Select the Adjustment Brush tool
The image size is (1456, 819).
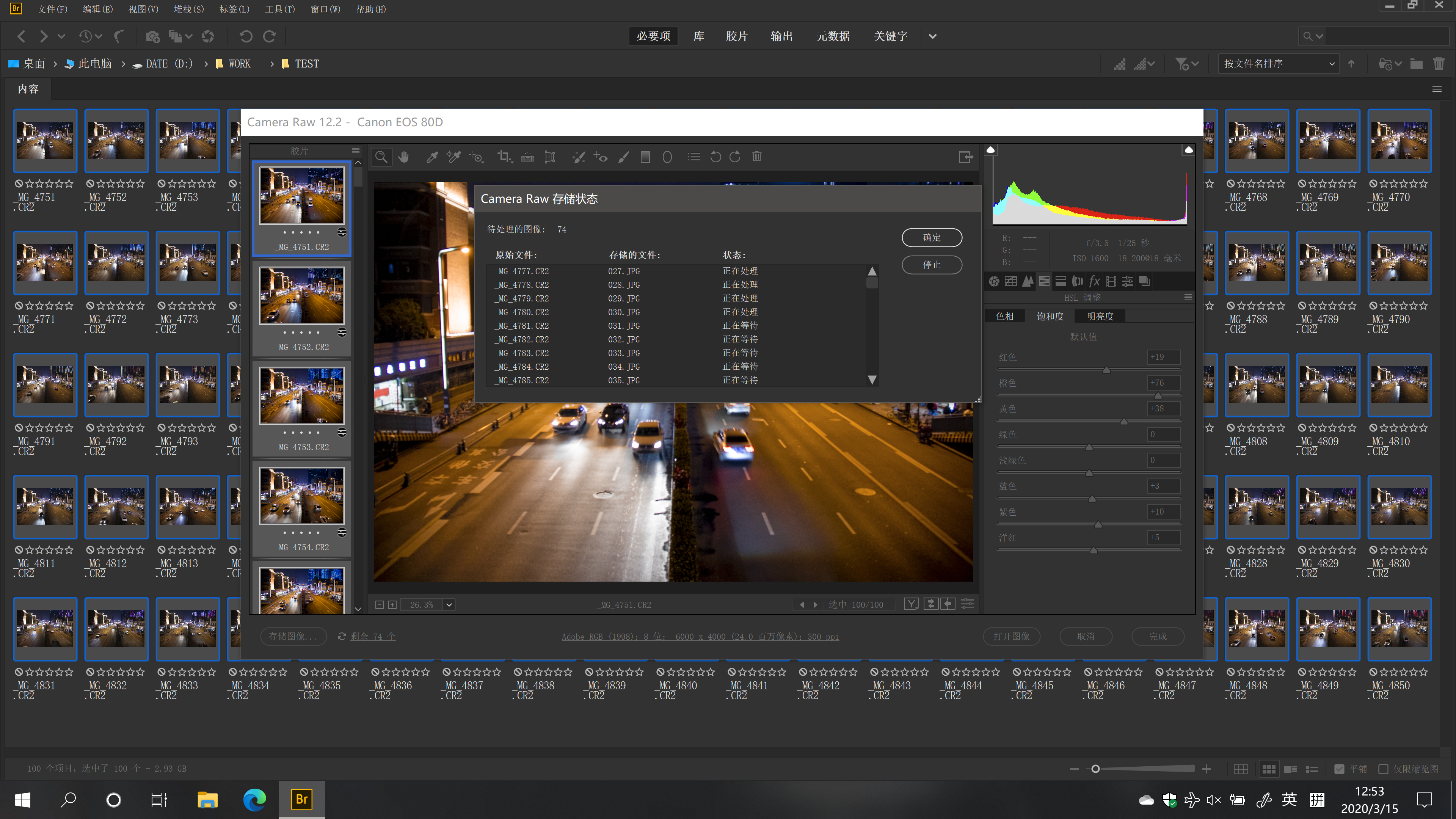(623, 157)
